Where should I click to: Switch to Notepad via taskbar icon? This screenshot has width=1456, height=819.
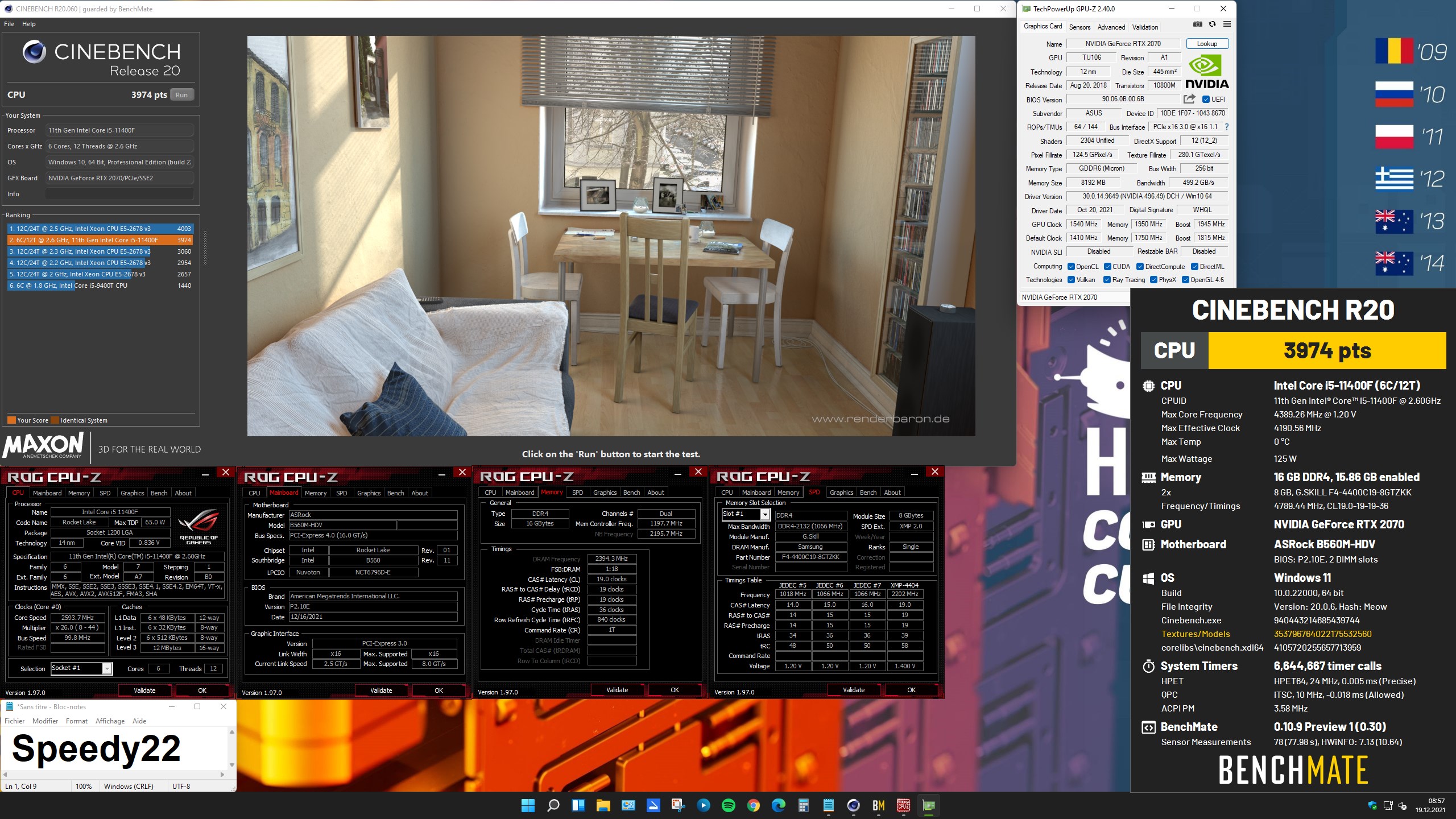pyautogui.click(x=829, y=805)
